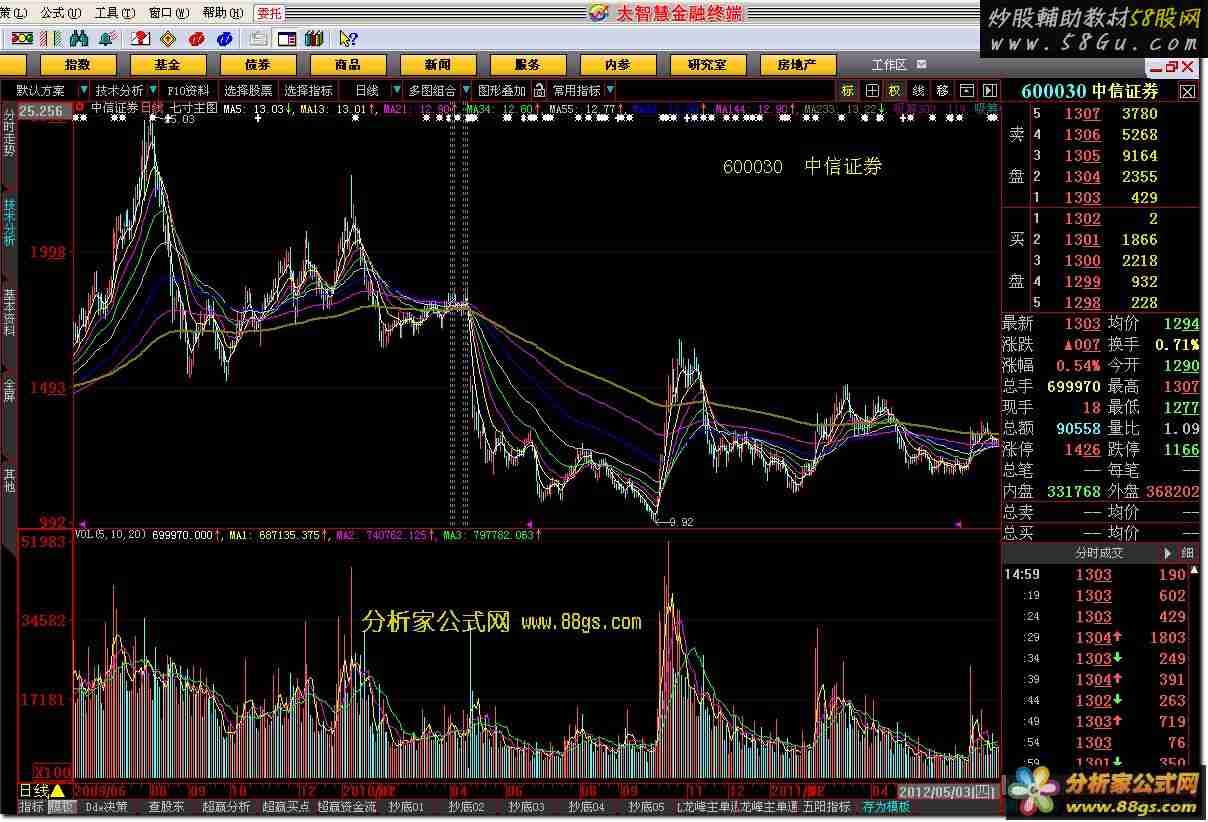The image size is (1208, 822).
Task: Expand the 常用指标 dropdown arrow
Action: [x=610, y=90]
